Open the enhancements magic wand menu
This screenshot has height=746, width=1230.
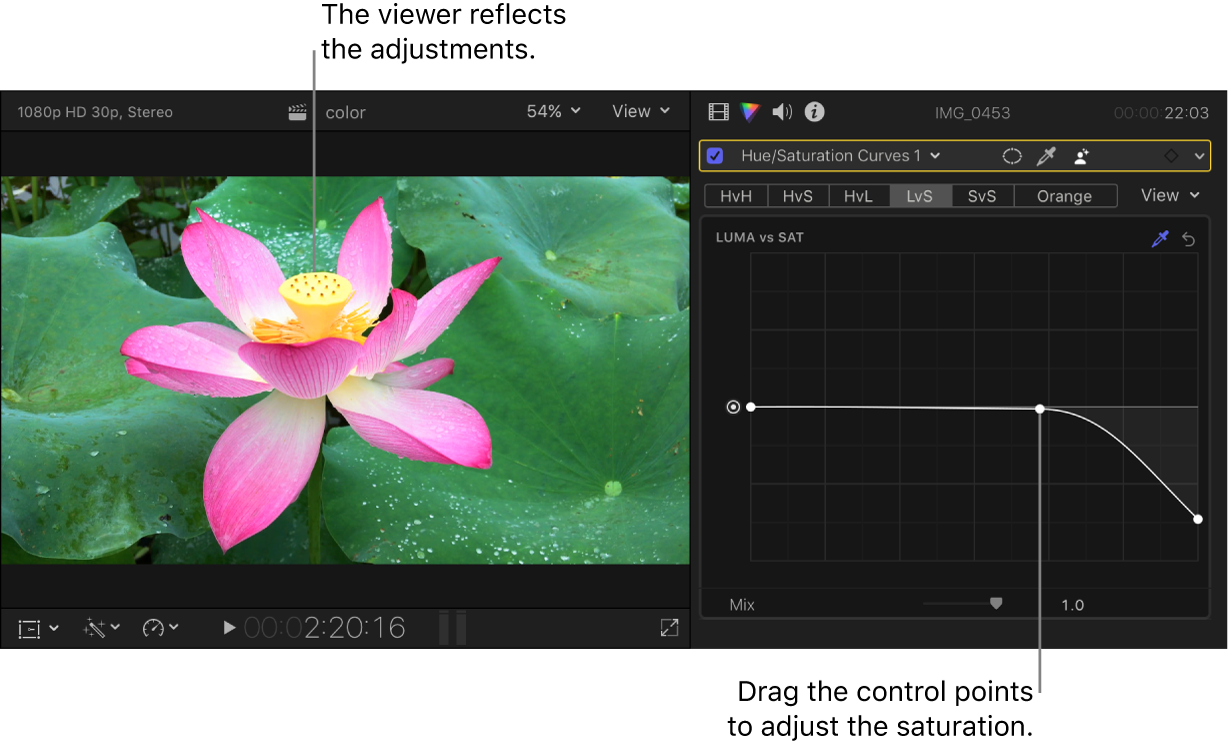coord(102,628)
